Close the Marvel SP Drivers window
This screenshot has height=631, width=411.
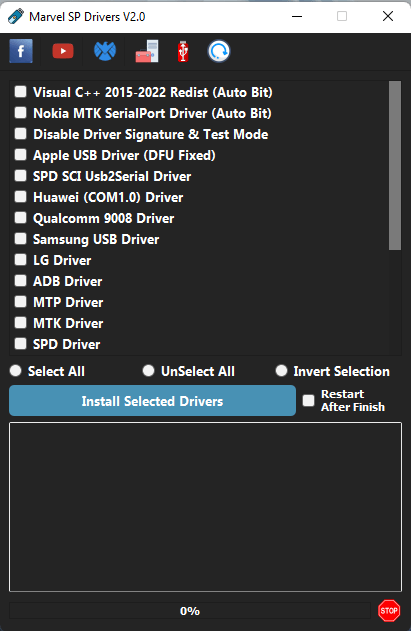pos(388,16)
